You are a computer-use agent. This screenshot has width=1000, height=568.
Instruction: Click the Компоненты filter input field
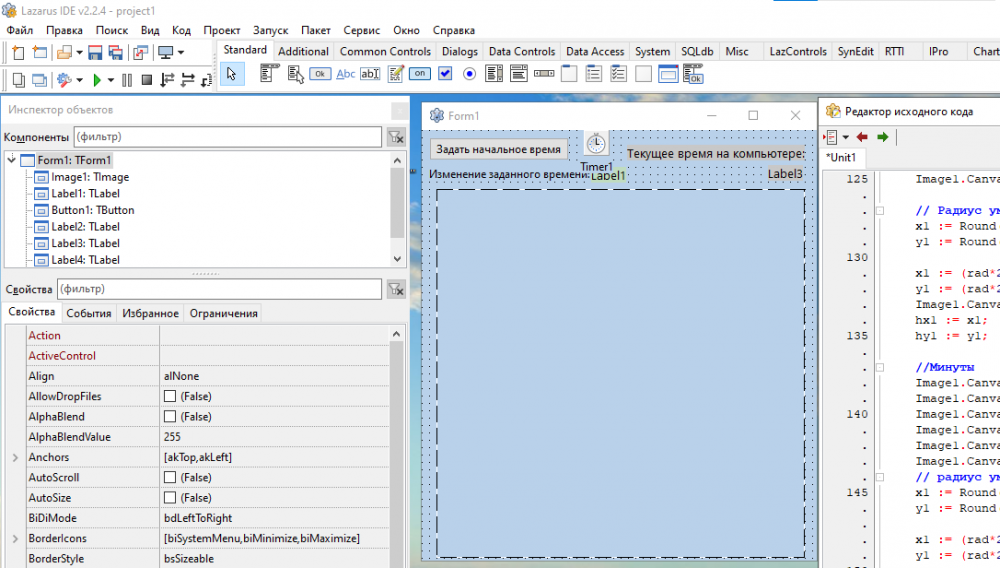pyautogui.click(x=227, y=137)
